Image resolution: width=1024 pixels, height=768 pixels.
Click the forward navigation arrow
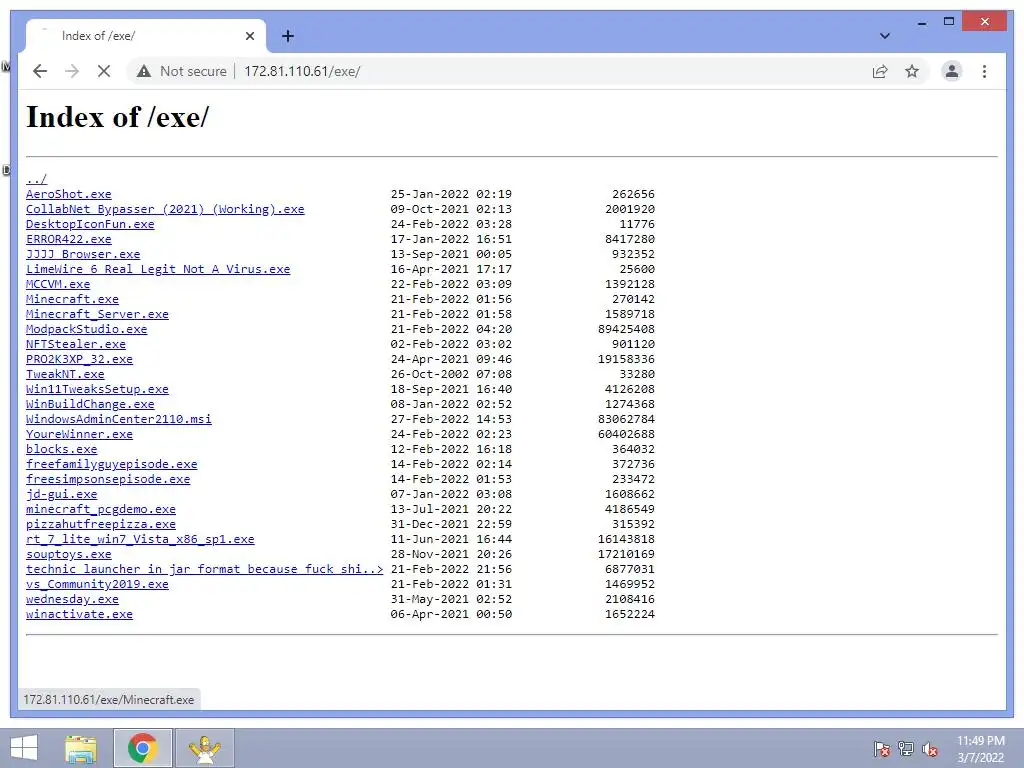(72, 71)
